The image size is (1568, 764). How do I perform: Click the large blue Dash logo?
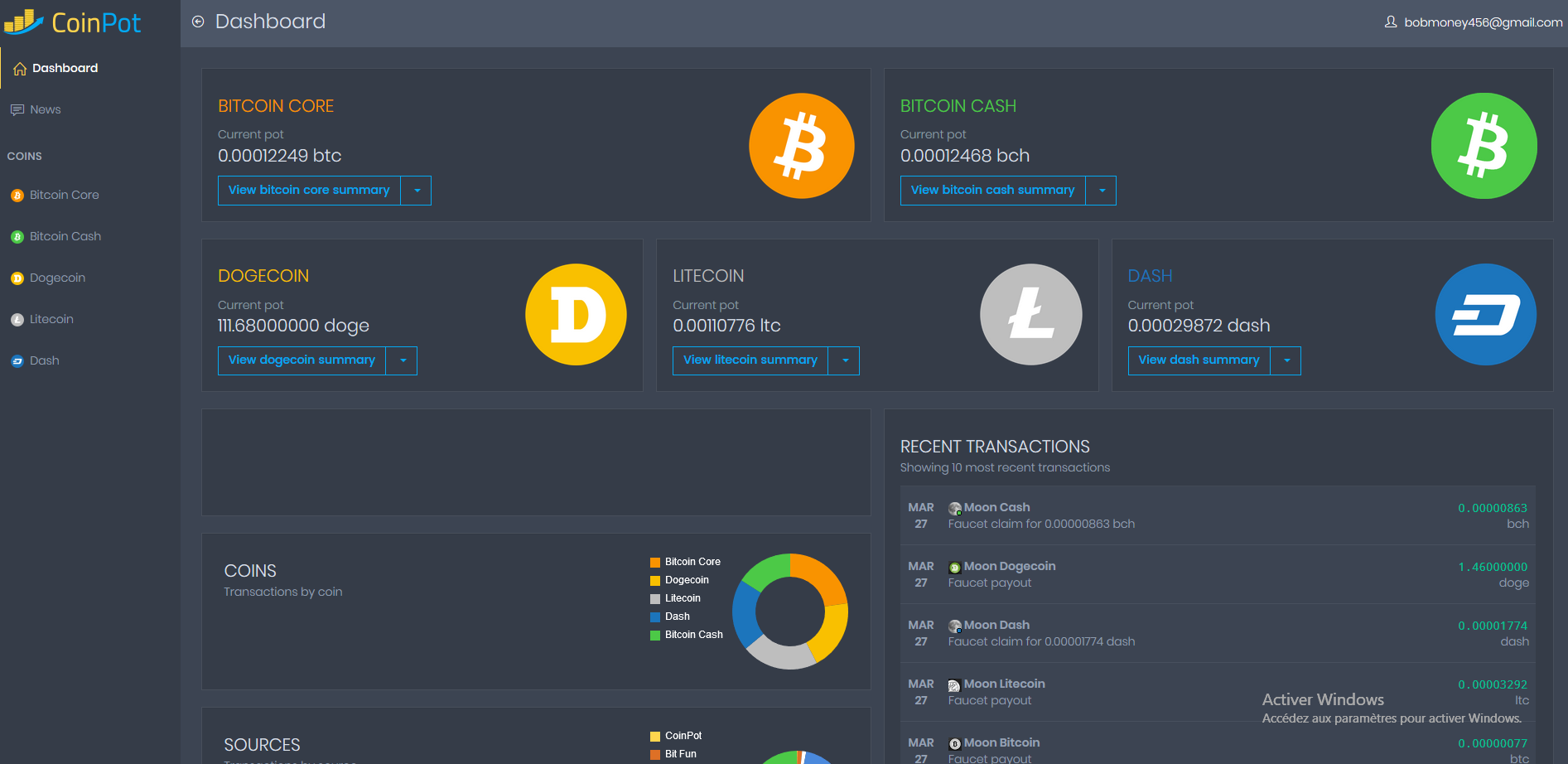pyautogui.click(x=1486, y=315)
